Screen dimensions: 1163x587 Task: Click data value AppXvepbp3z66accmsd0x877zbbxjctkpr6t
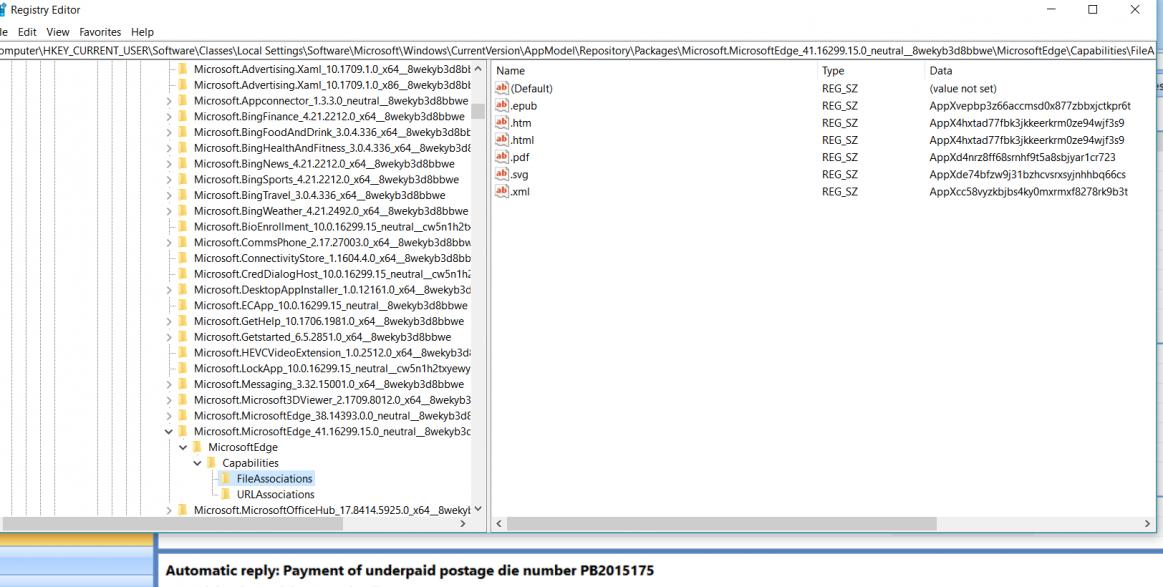(1030, 105)
